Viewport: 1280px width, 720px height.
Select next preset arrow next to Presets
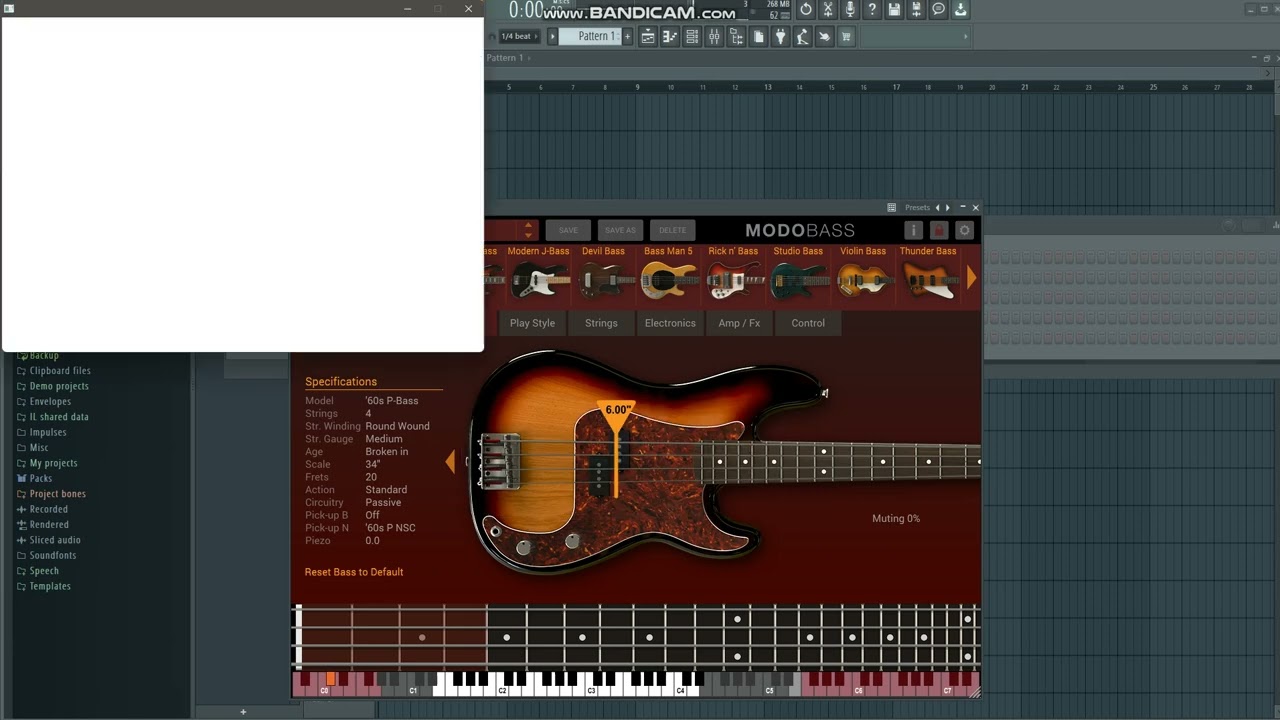click(x=948, y=208)
